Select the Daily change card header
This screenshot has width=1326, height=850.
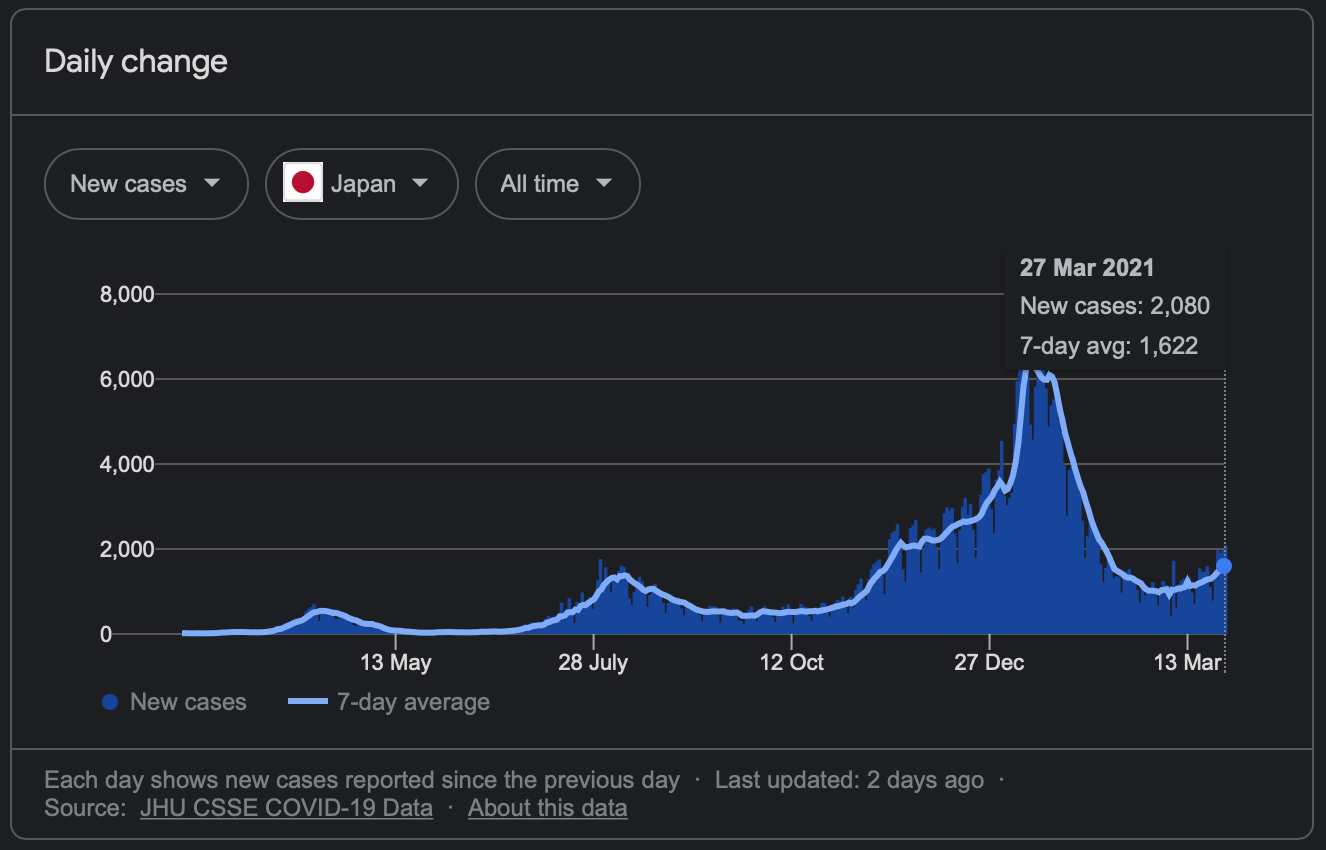pyautogui.click(x=135, y=61)
